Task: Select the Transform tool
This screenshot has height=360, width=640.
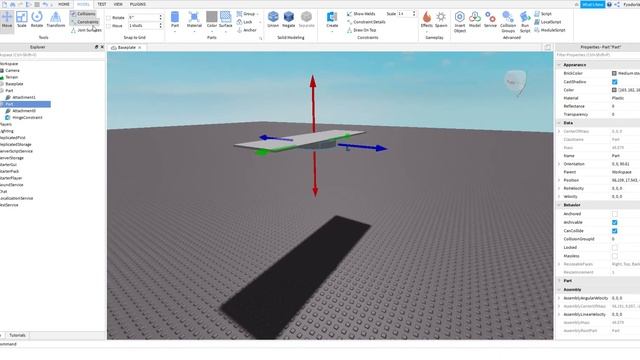Action: click(x=56, y=19)
